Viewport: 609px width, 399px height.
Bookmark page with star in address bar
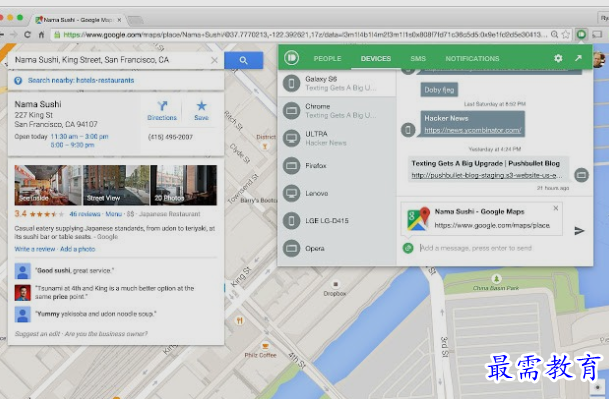566,35
